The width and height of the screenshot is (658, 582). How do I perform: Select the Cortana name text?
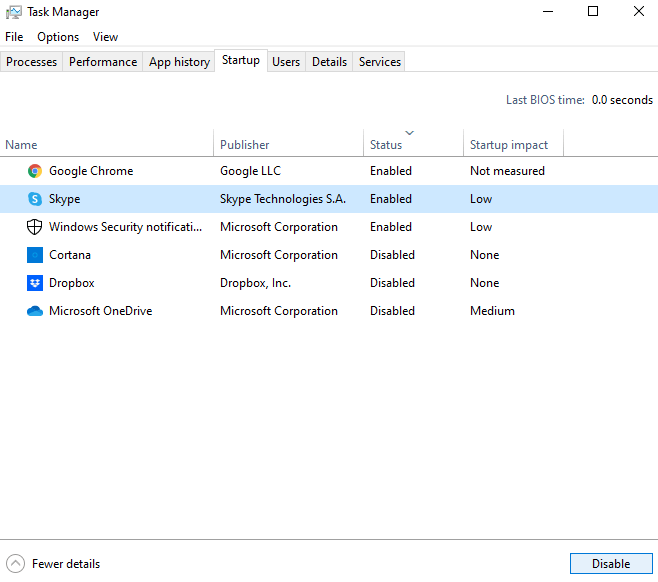(x=70, y=255)
